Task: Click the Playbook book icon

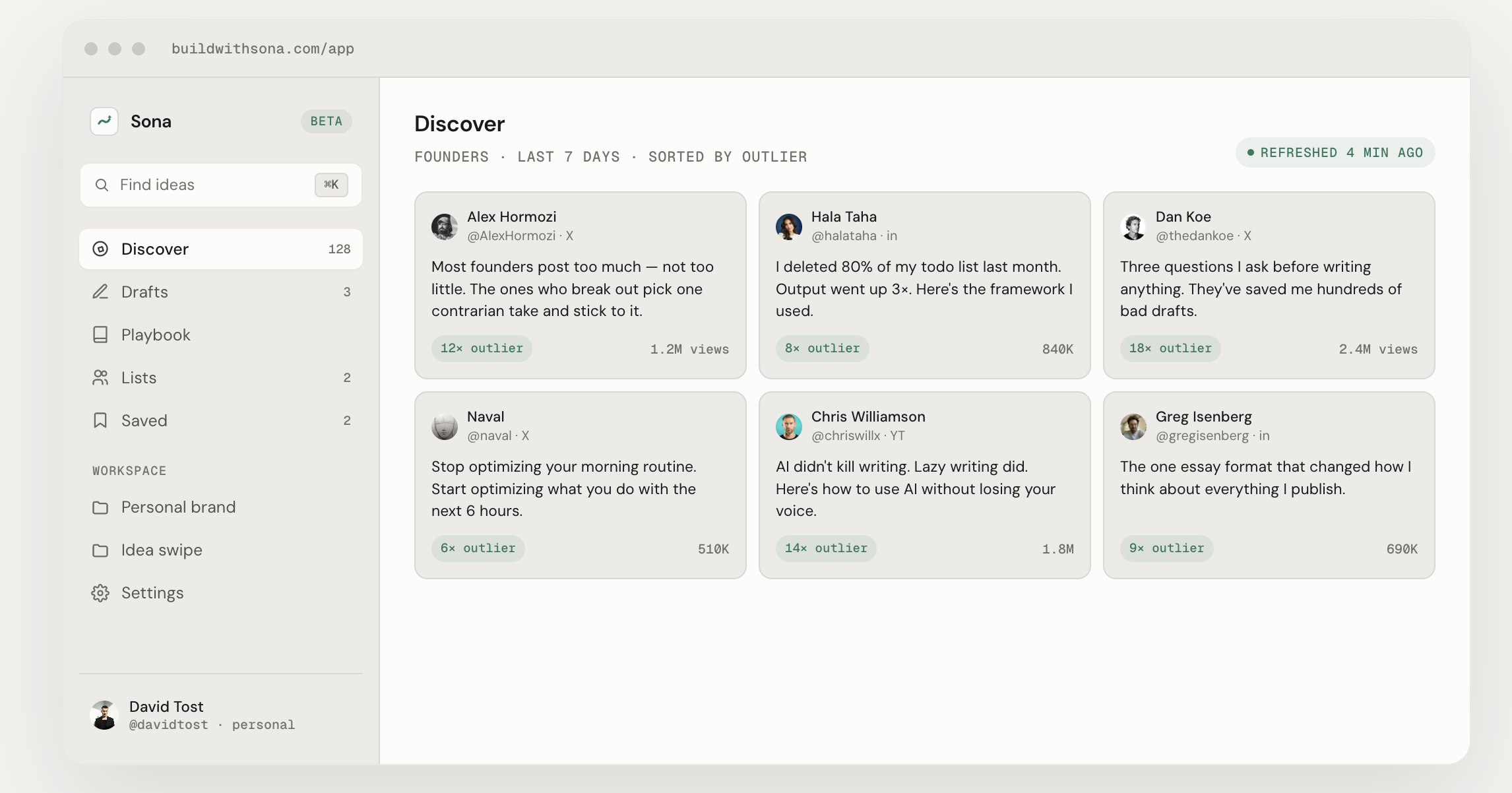Action: click(100, 334)
